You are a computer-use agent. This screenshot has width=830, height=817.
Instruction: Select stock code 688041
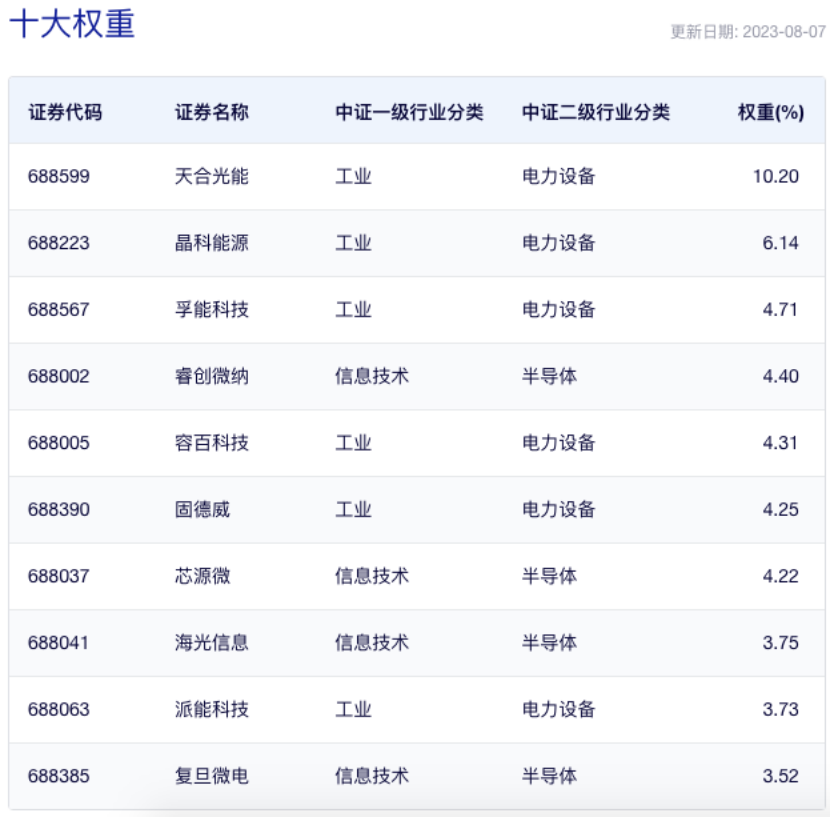(x=58, y=643)
